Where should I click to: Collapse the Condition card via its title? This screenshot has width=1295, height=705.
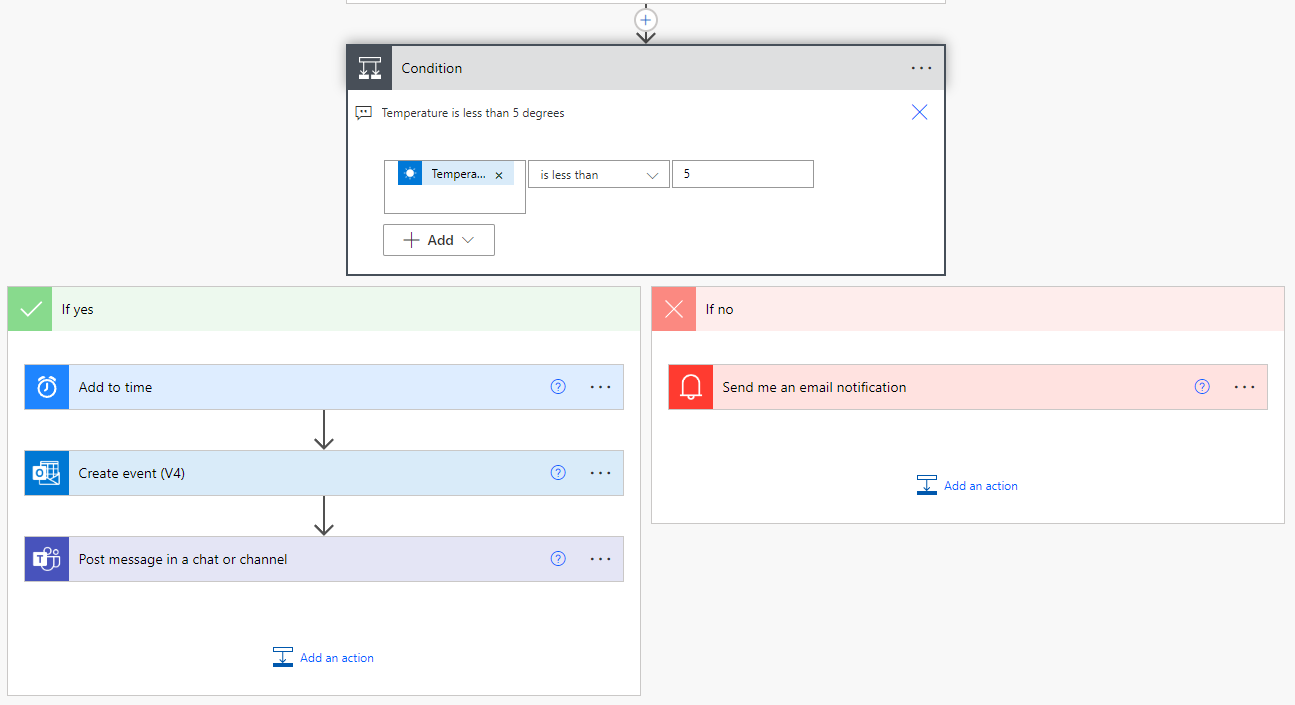pos(432,68)
